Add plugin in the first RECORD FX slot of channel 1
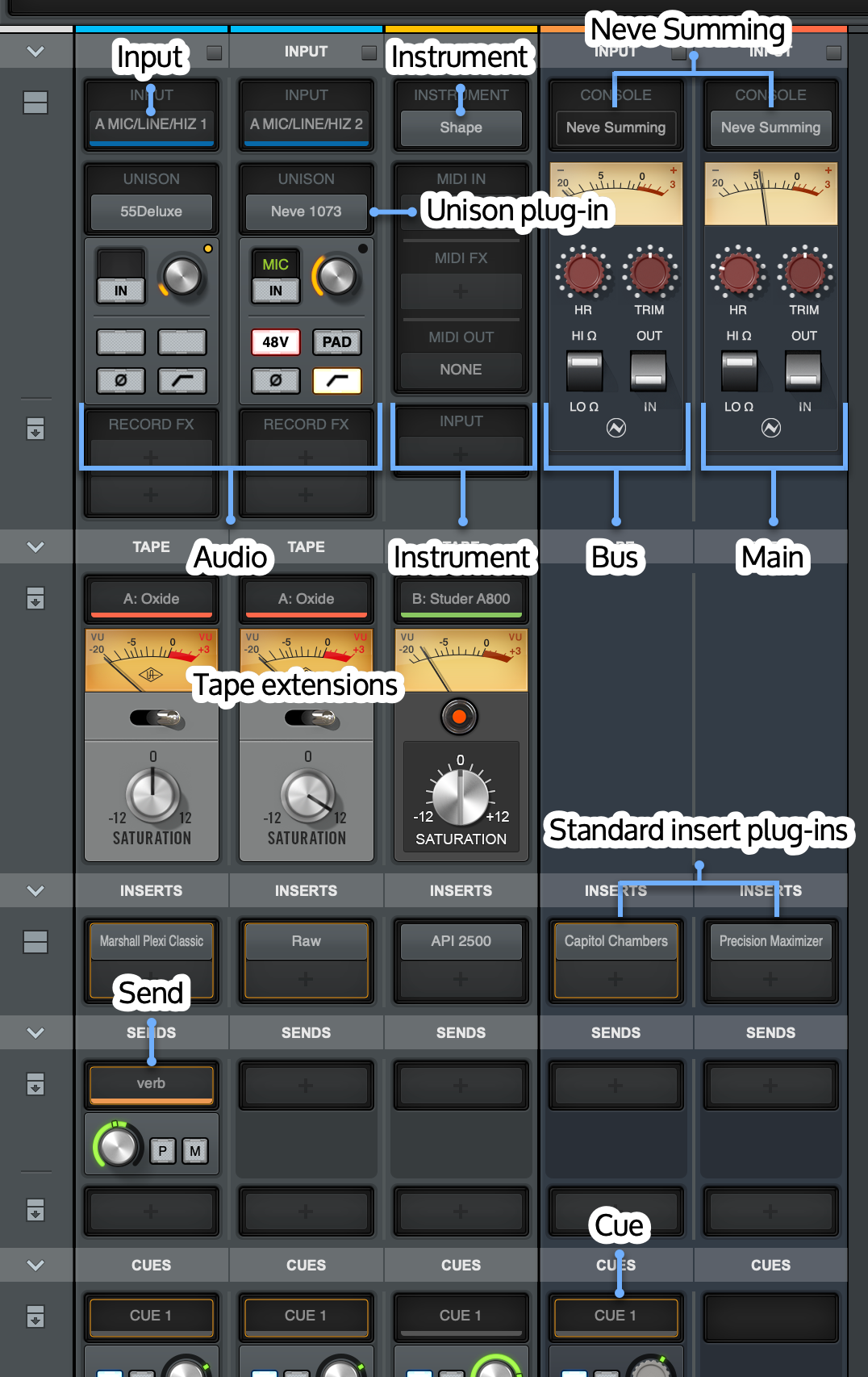 (x=152, y=457)
